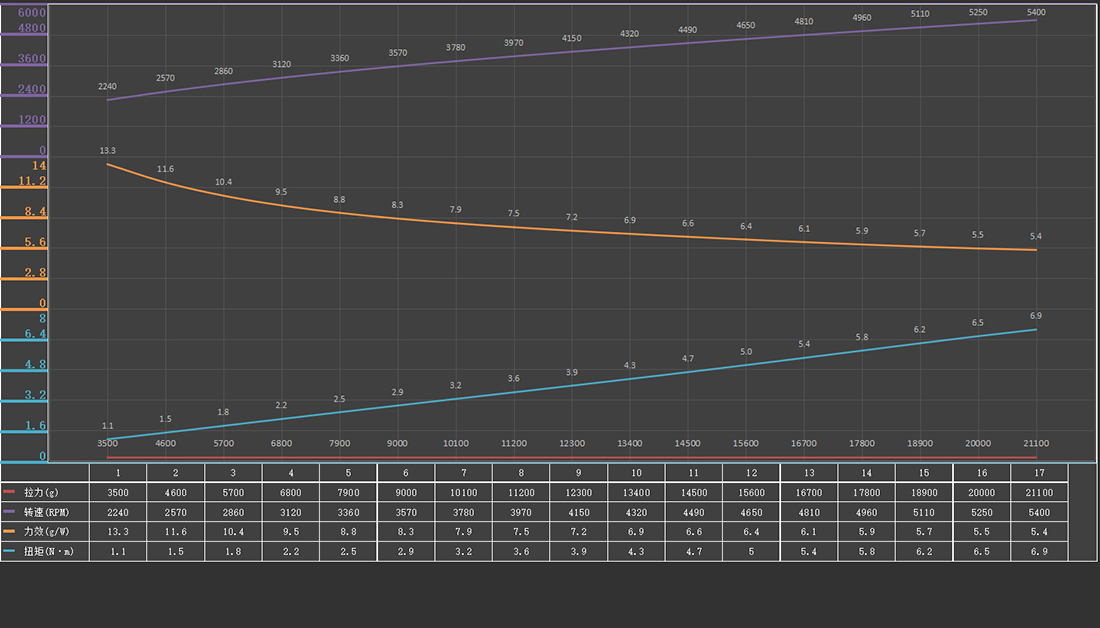Image resolution: width=1100 pixels, height=628 pixels.
Task: Click the 9000 label on the chart x-axis
Action: tap(397, 444)
